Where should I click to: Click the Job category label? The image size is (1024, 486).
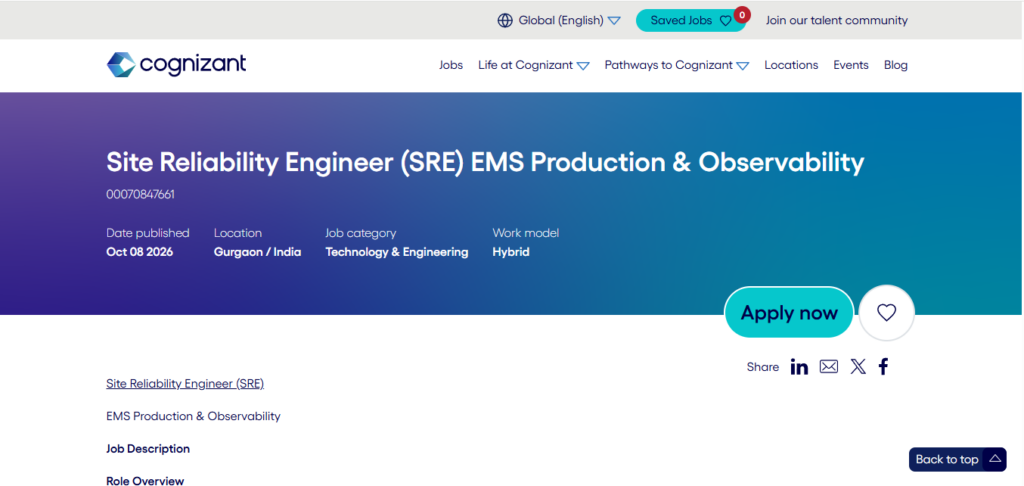coord(360,233)
